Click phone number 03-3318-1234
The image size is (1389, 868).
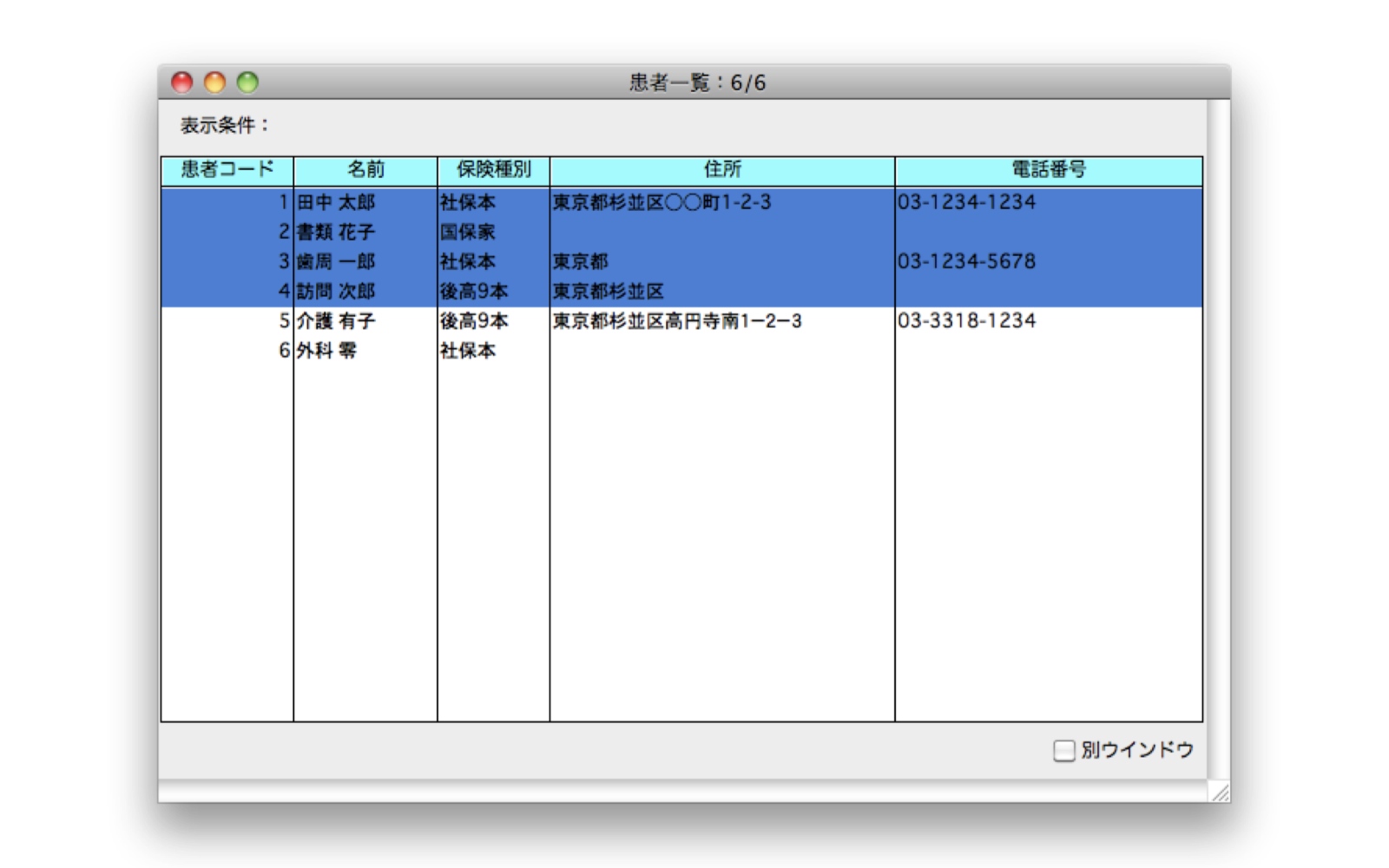(x=966, y=321)
